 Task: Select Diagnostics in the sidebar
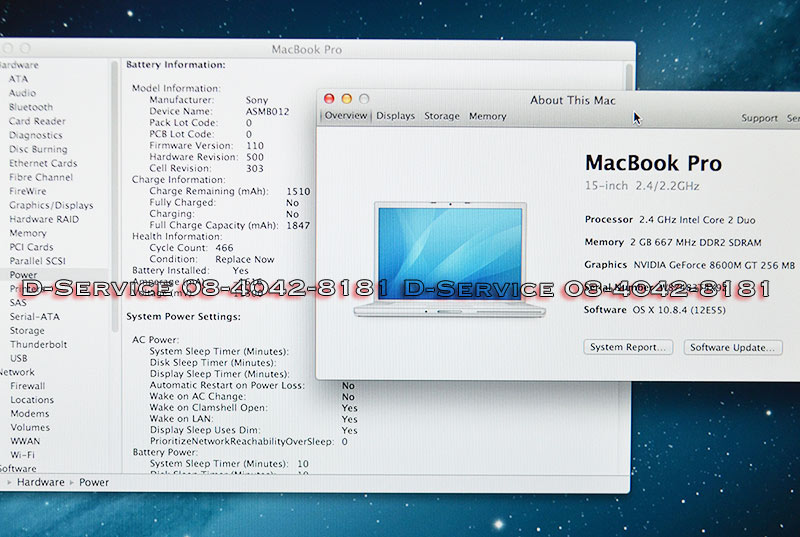point(36,135)
